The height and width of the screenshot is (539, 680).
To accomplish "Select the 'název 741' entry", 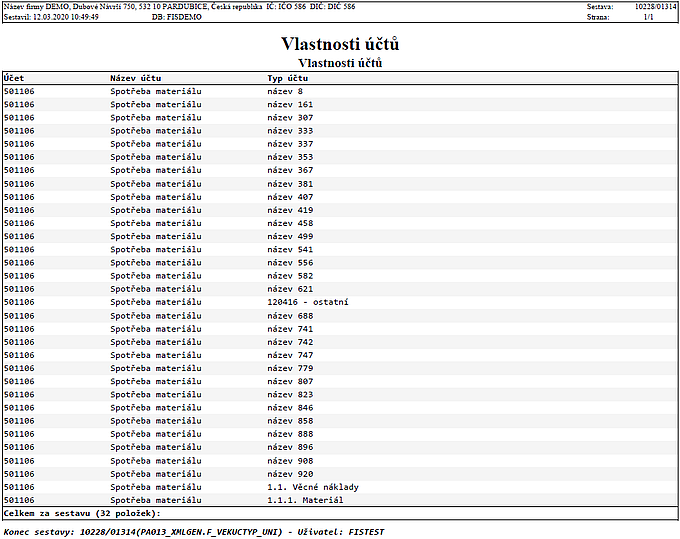I will pos(290,329).
